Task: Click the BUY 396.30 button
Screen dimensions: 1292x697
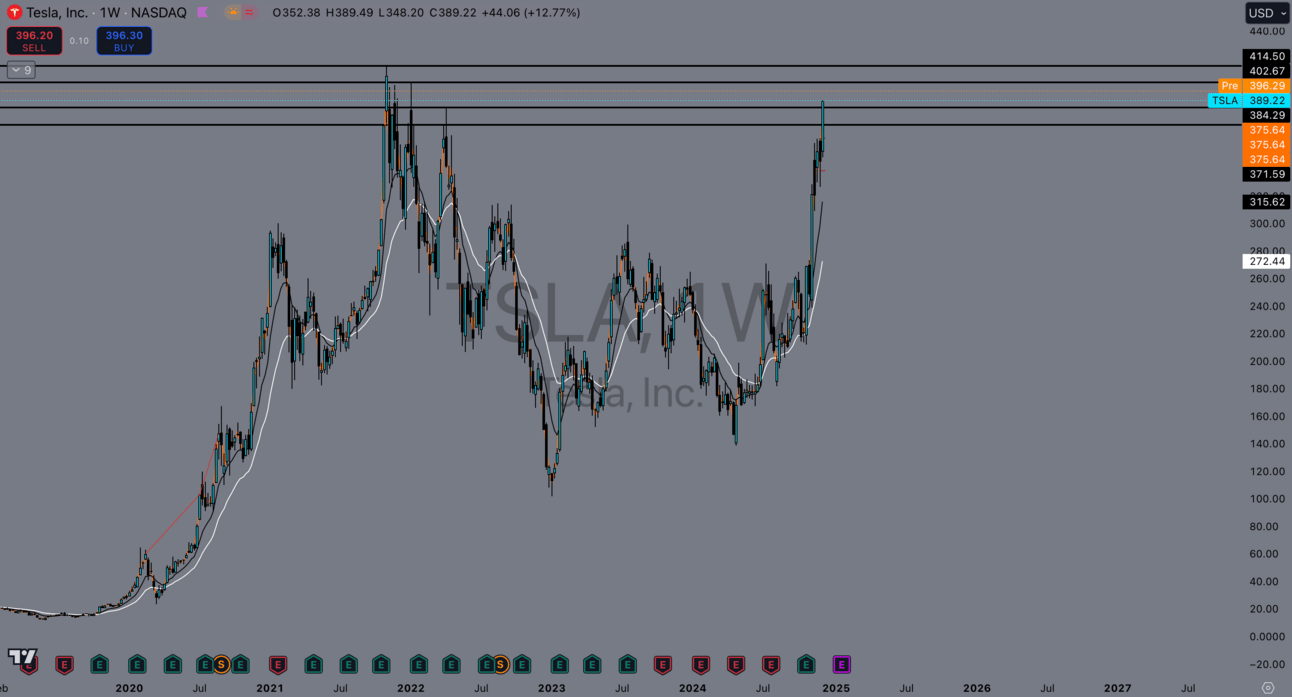Action: click(x=124, y=41)
